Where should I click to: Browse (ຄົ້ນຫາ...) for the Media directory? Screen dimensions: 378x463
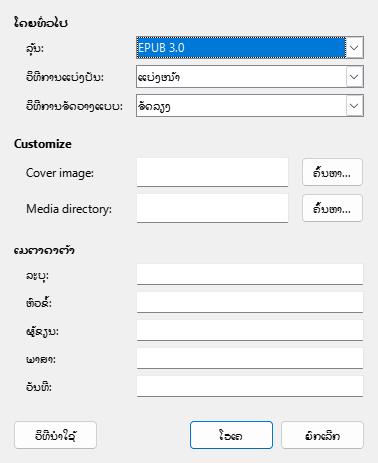click(x=332, y=208)
